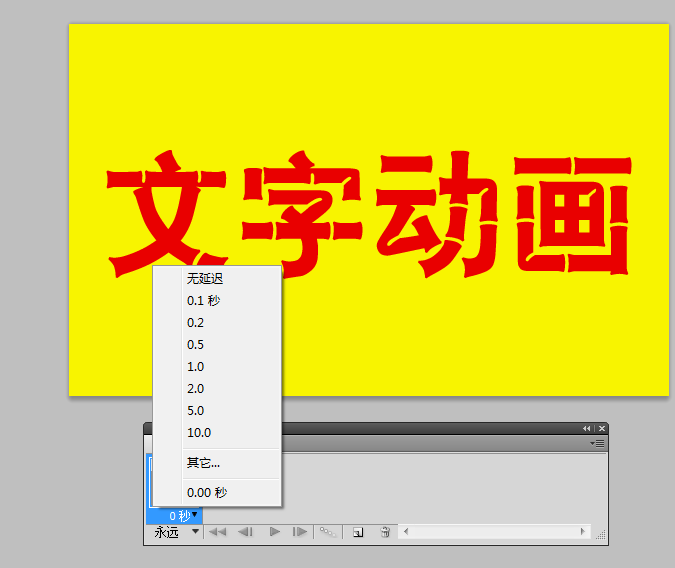Close the animation panel
The width and height of the screenshot is (675, 568).
point(602,428)
